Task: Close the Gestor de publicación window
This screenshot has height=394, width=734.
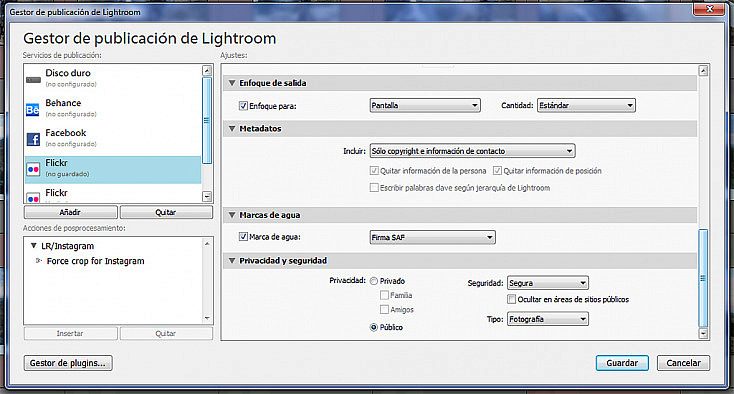Action: coord(710,9)
